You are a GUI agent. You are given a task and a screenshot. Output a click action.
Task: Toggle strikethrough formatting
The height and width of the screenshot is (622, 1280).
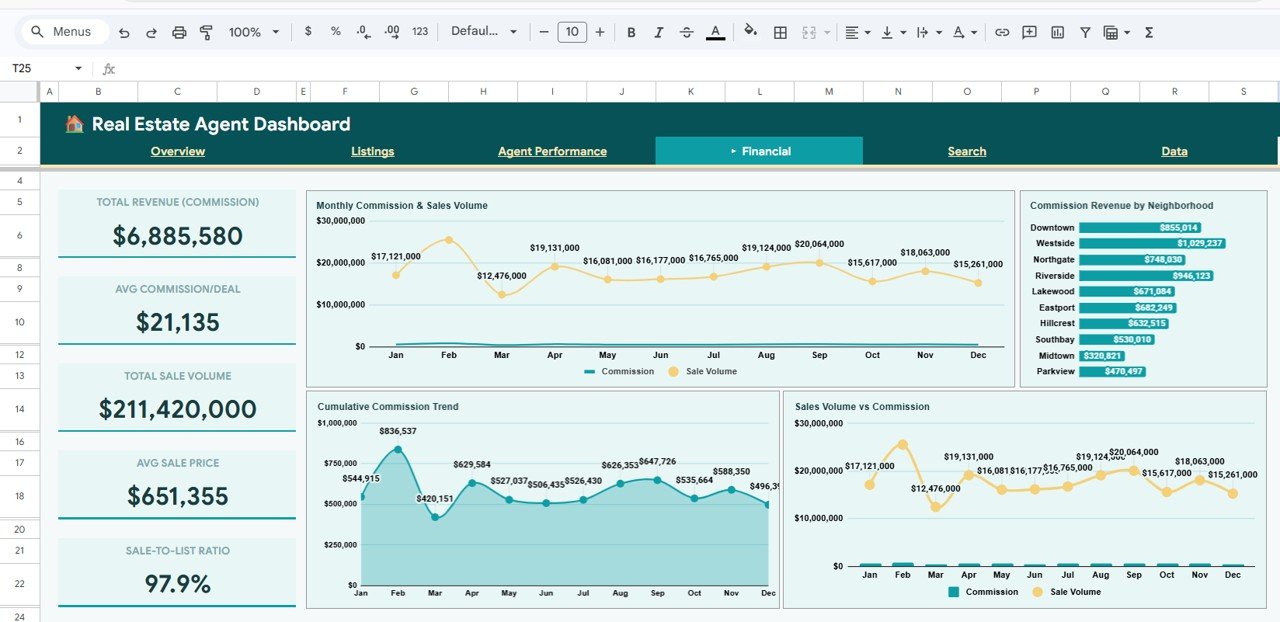pos(687,31)
